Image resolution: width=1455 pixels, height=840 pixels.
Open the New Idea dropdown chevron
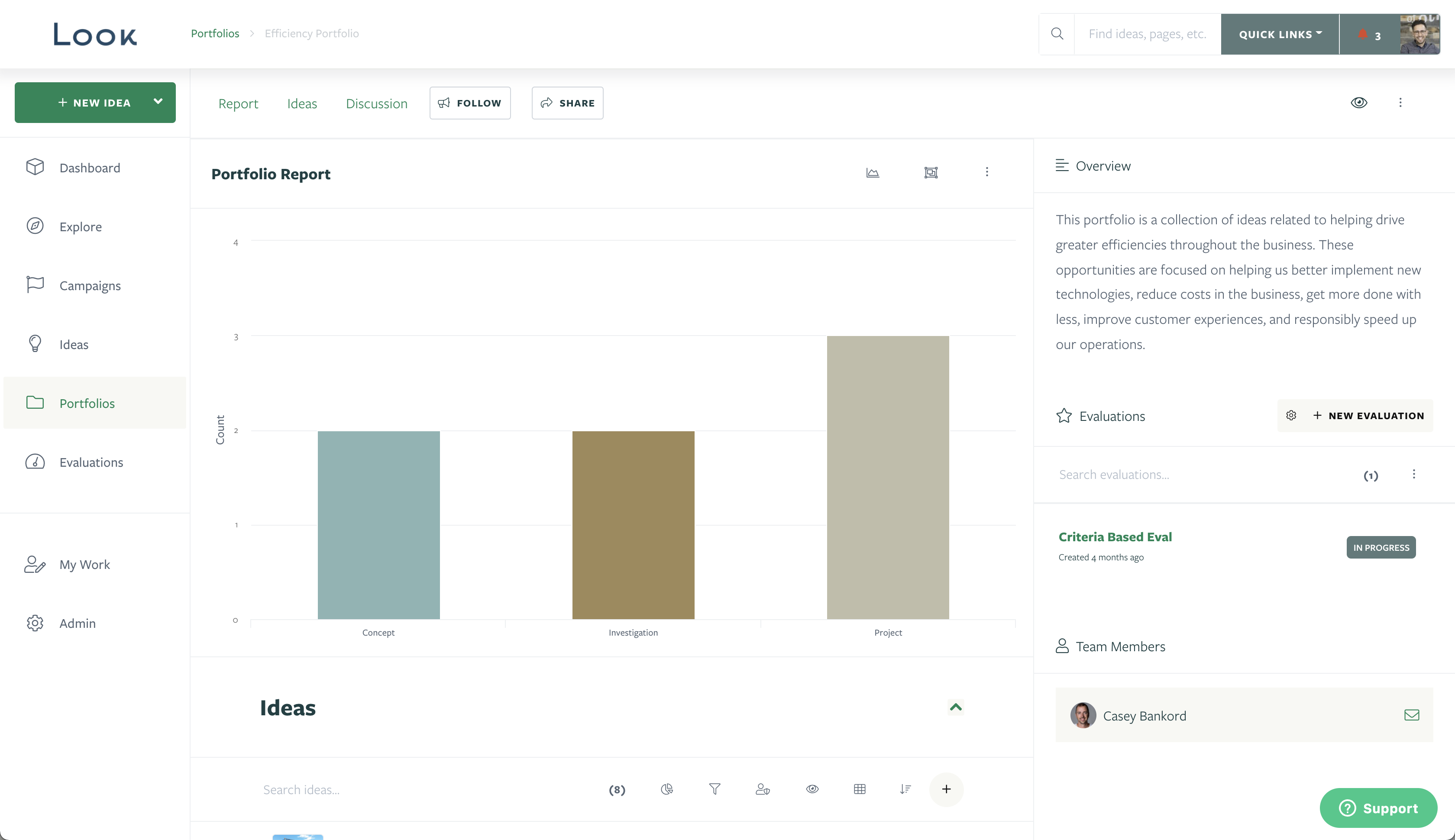point(158,102)
